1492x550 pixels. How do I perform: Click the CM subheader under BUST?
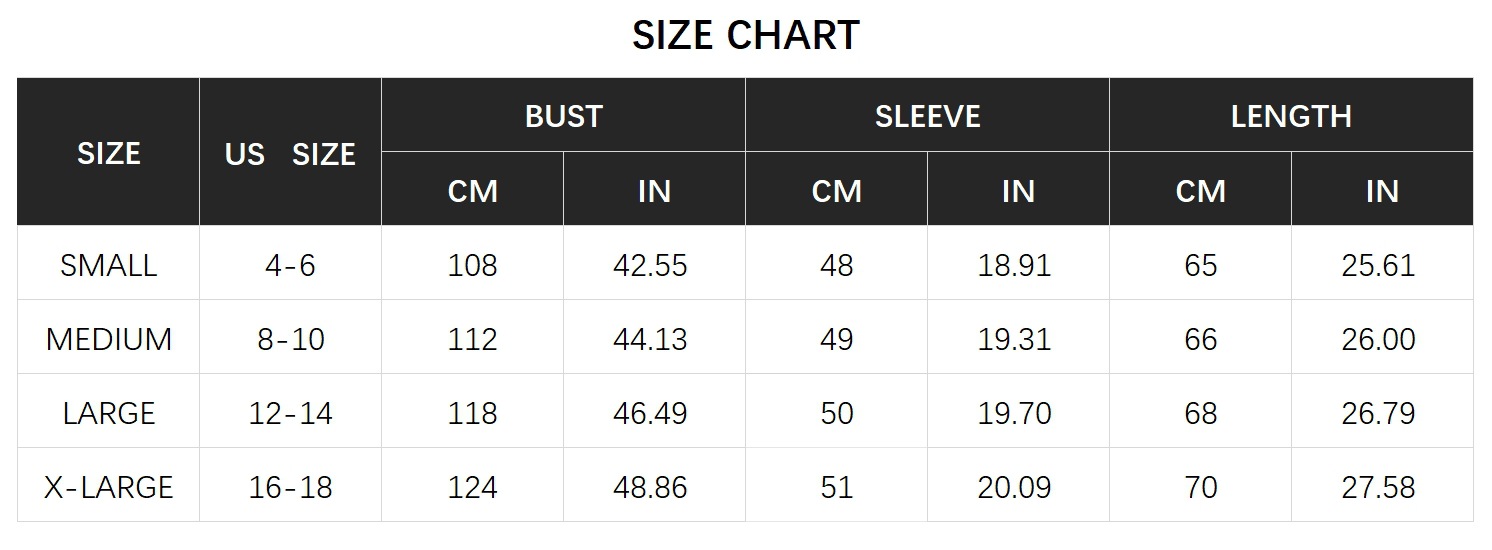tap(472, 190)
